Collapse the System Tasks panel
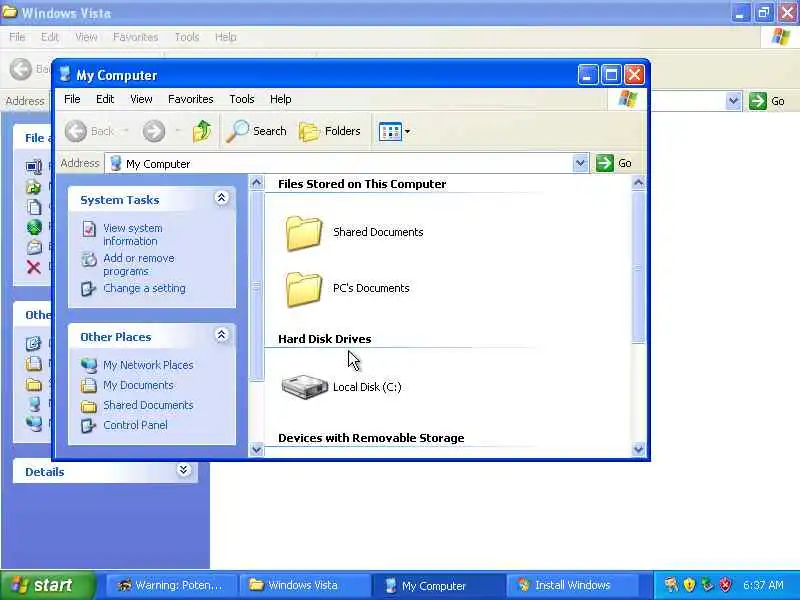Screen dimensions: 800x600 [x=221, y=198]
